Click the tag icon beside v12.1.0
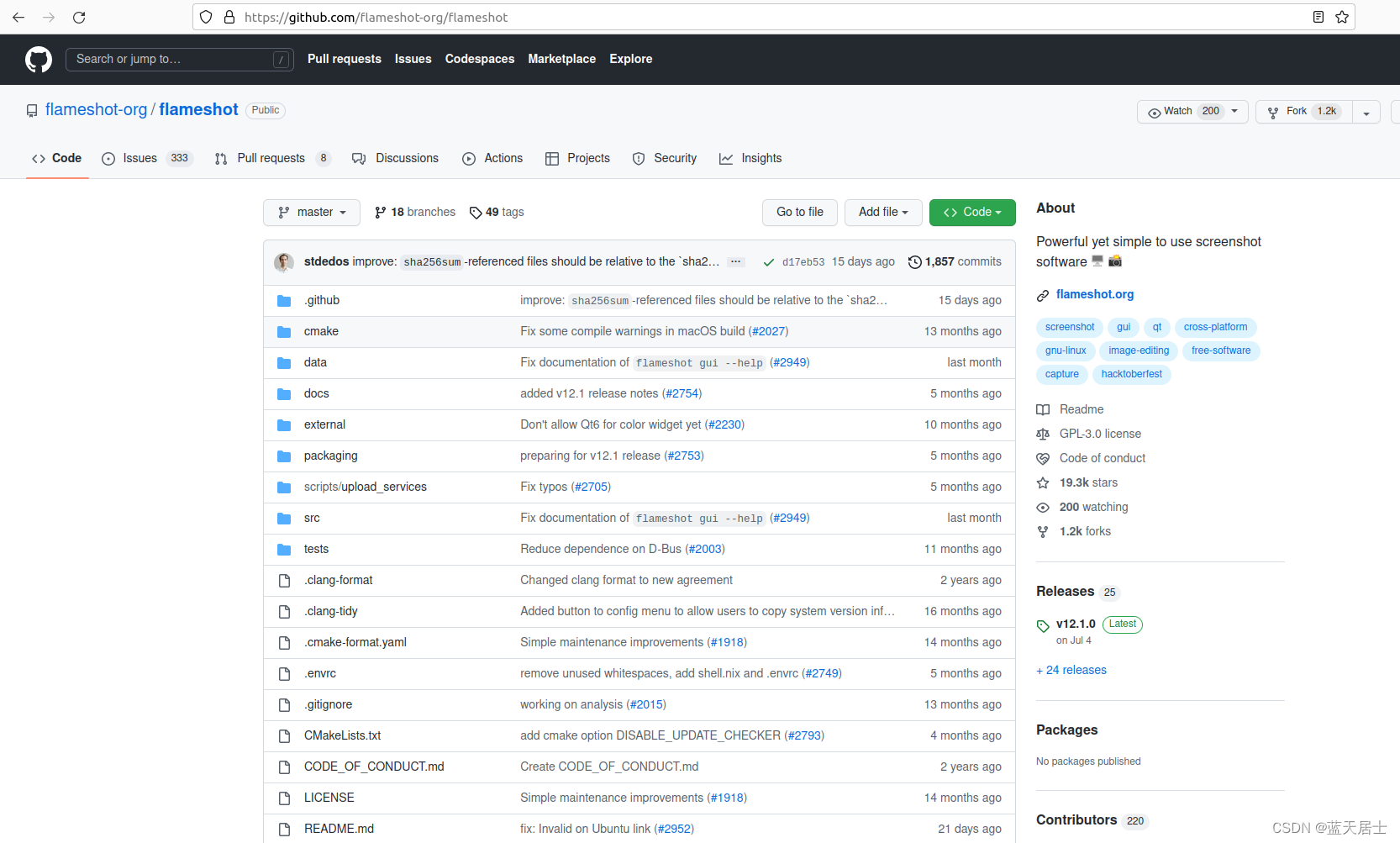The image size is (1400, 843). 1043,625
